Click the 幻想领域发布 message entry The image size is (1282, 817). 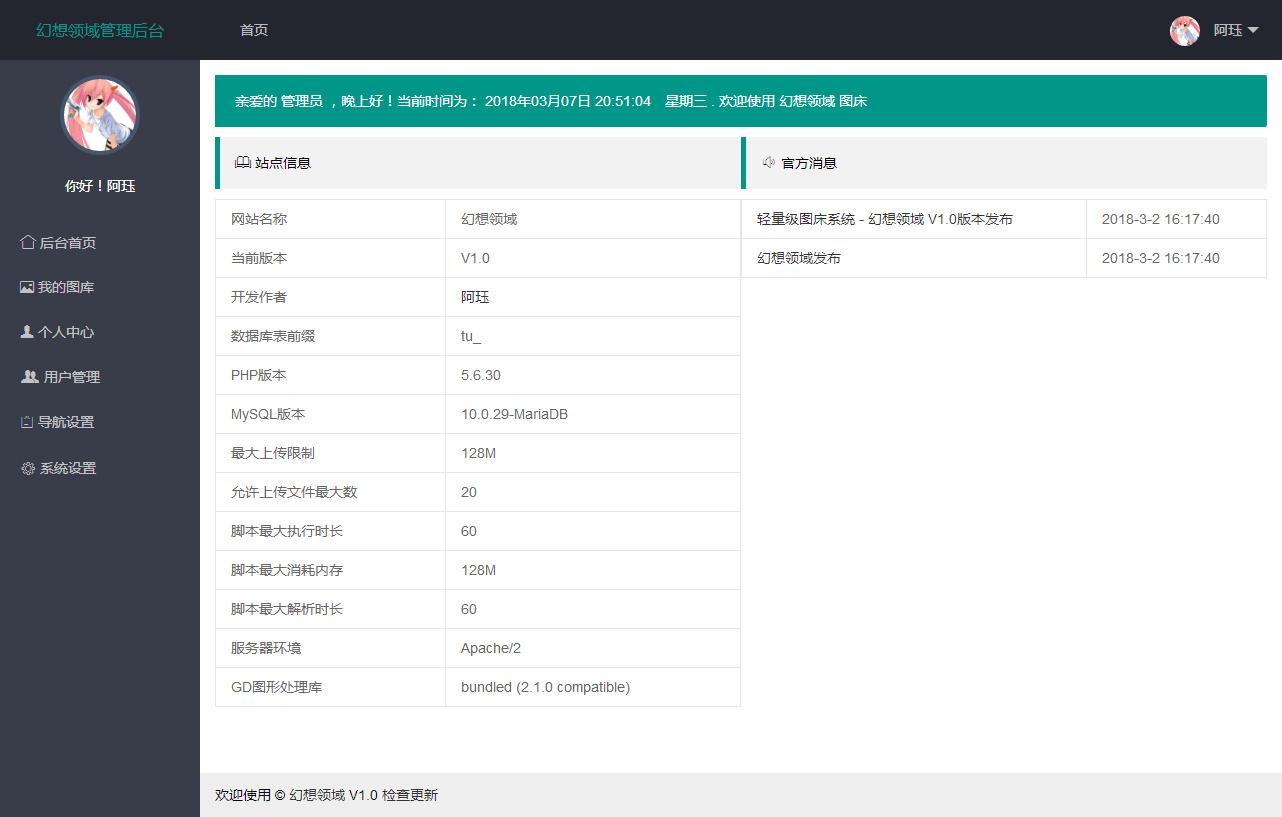pos(799,258)
